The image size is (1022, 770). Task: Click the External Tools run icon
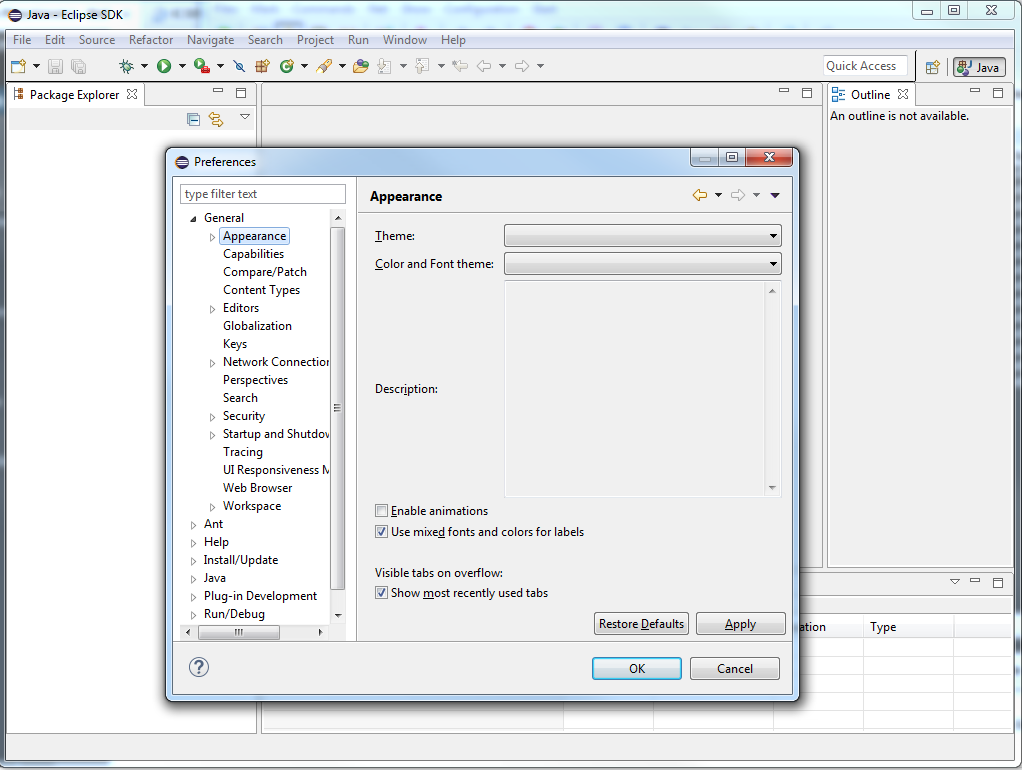coord(201,66)
